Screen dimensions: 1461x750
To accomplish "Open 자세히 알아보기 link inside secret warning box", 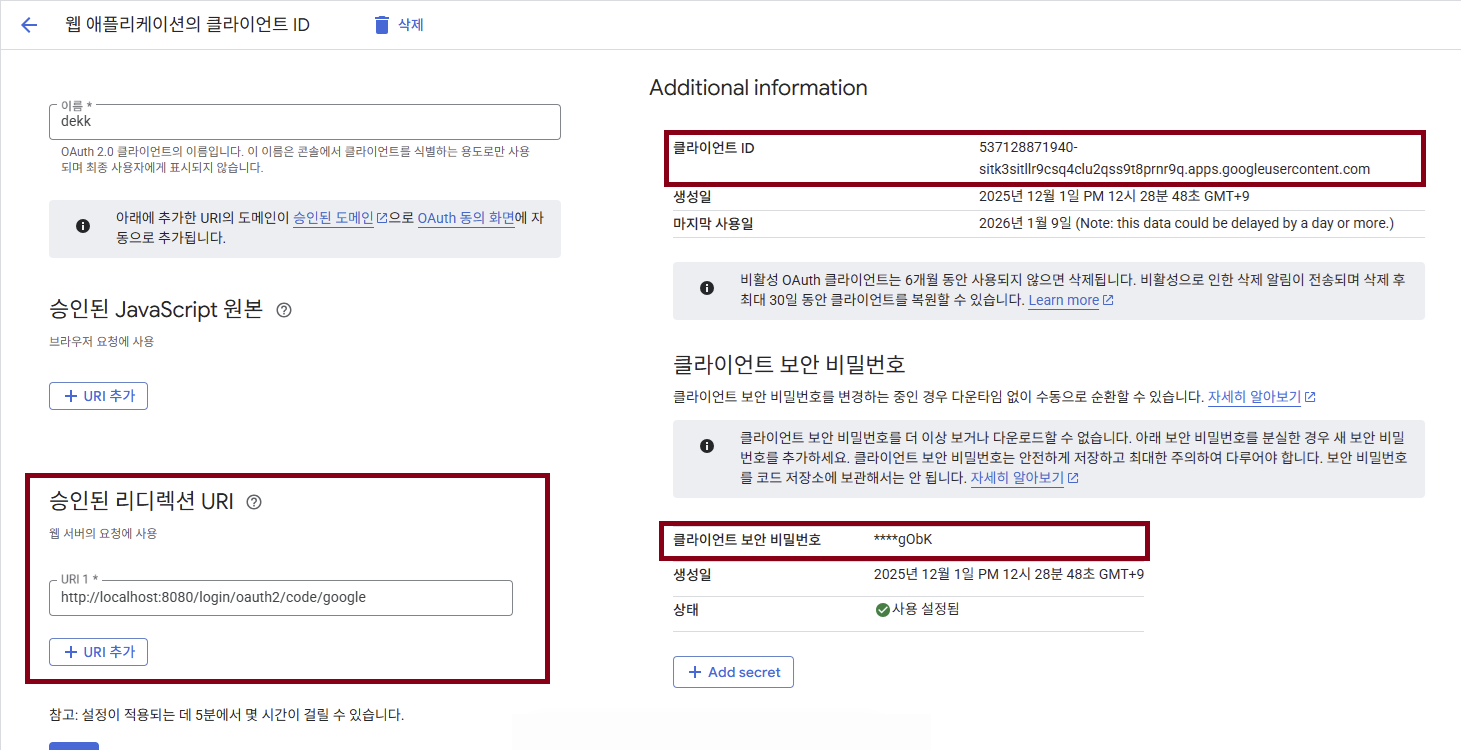I will point(1017,478).
